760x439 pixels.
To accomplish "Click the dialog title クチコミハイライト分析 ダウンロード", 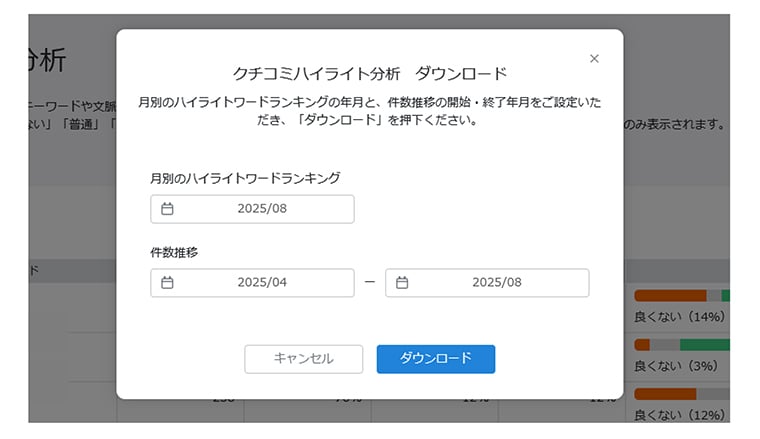I will pyautogui.click(x=369, y=74).
